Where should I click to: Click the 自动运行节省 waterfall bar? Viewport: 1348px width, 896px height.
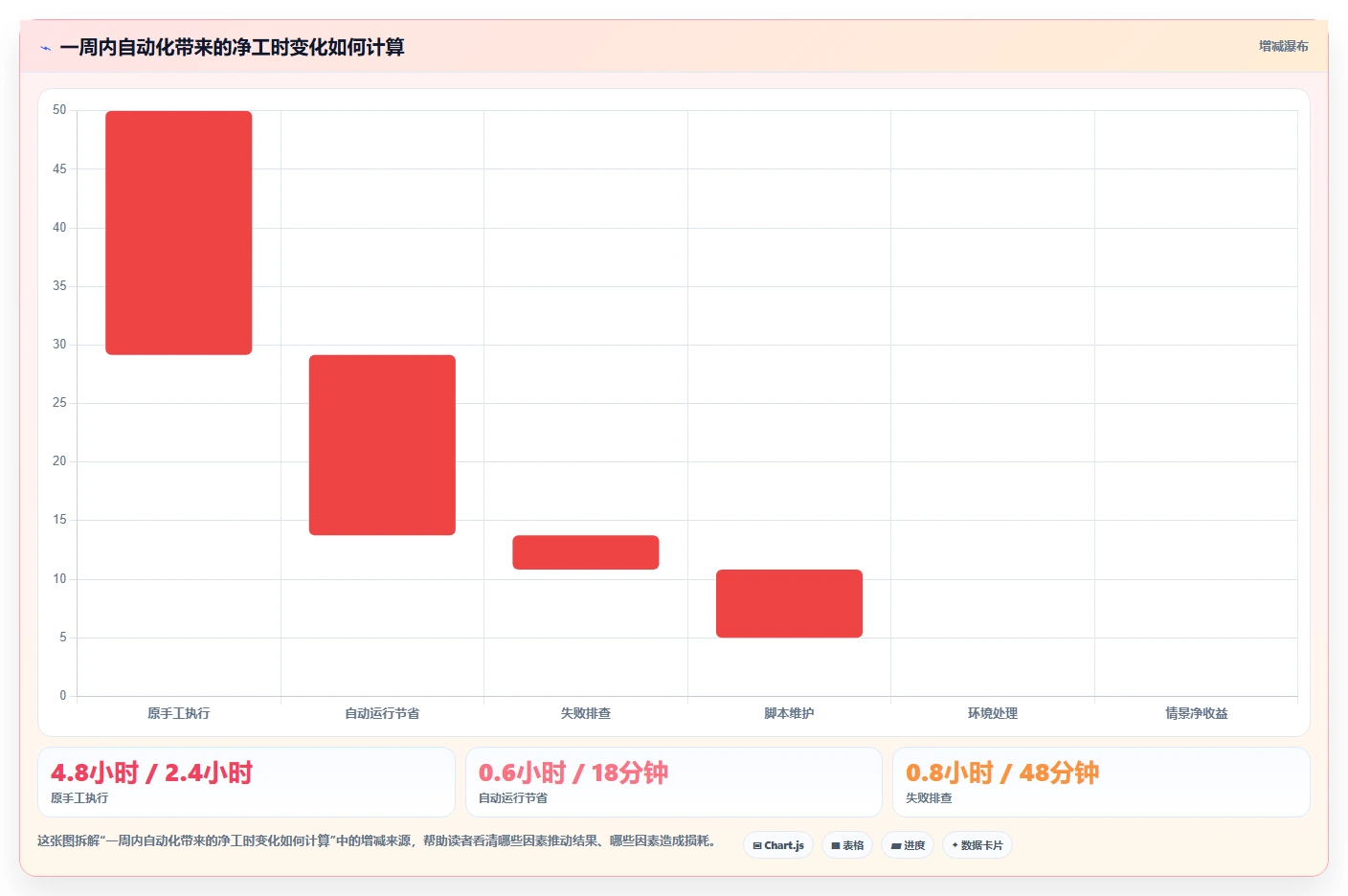[382, 445]
